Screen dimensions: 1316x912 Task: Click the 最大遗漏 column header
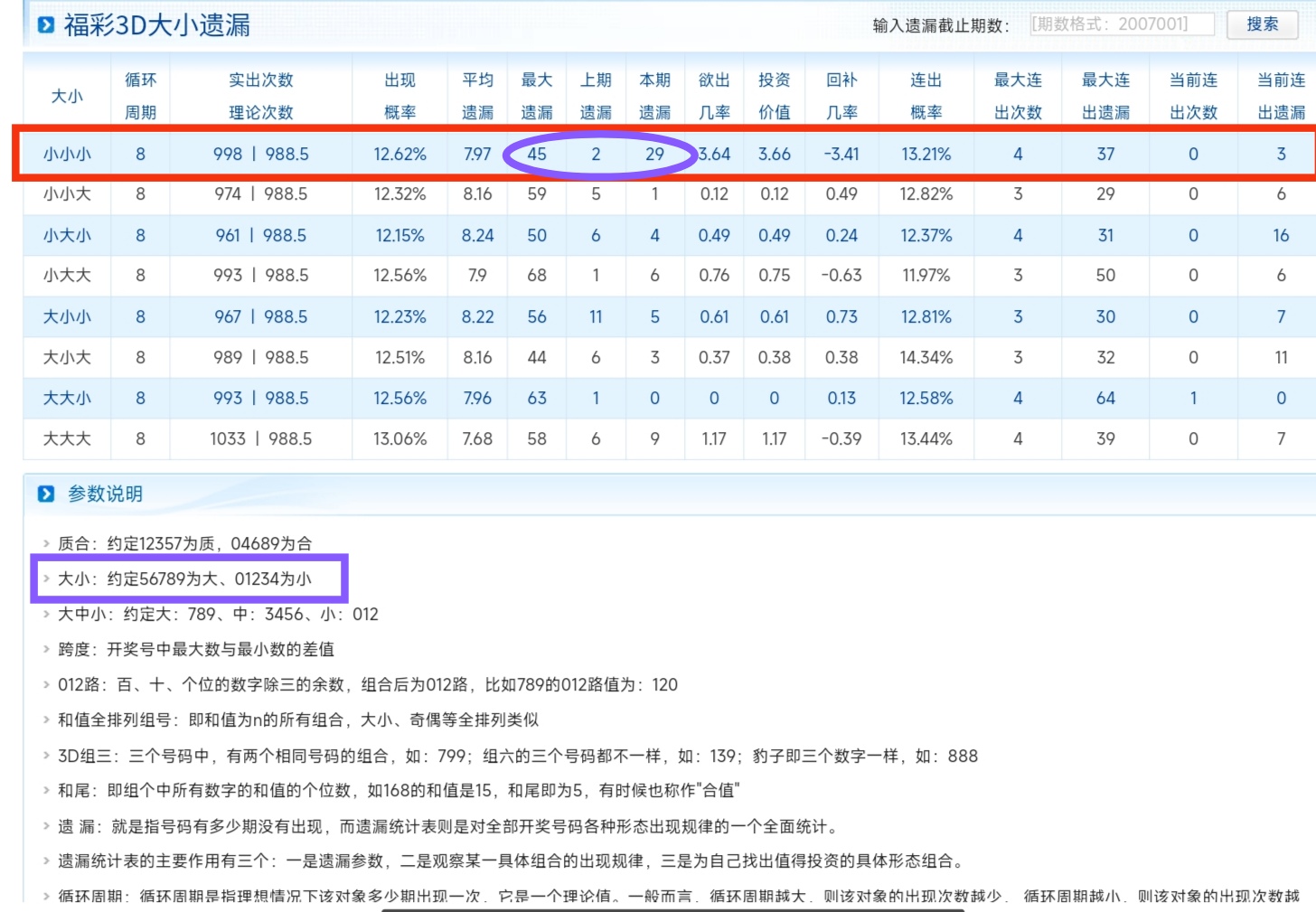point(536,90)
